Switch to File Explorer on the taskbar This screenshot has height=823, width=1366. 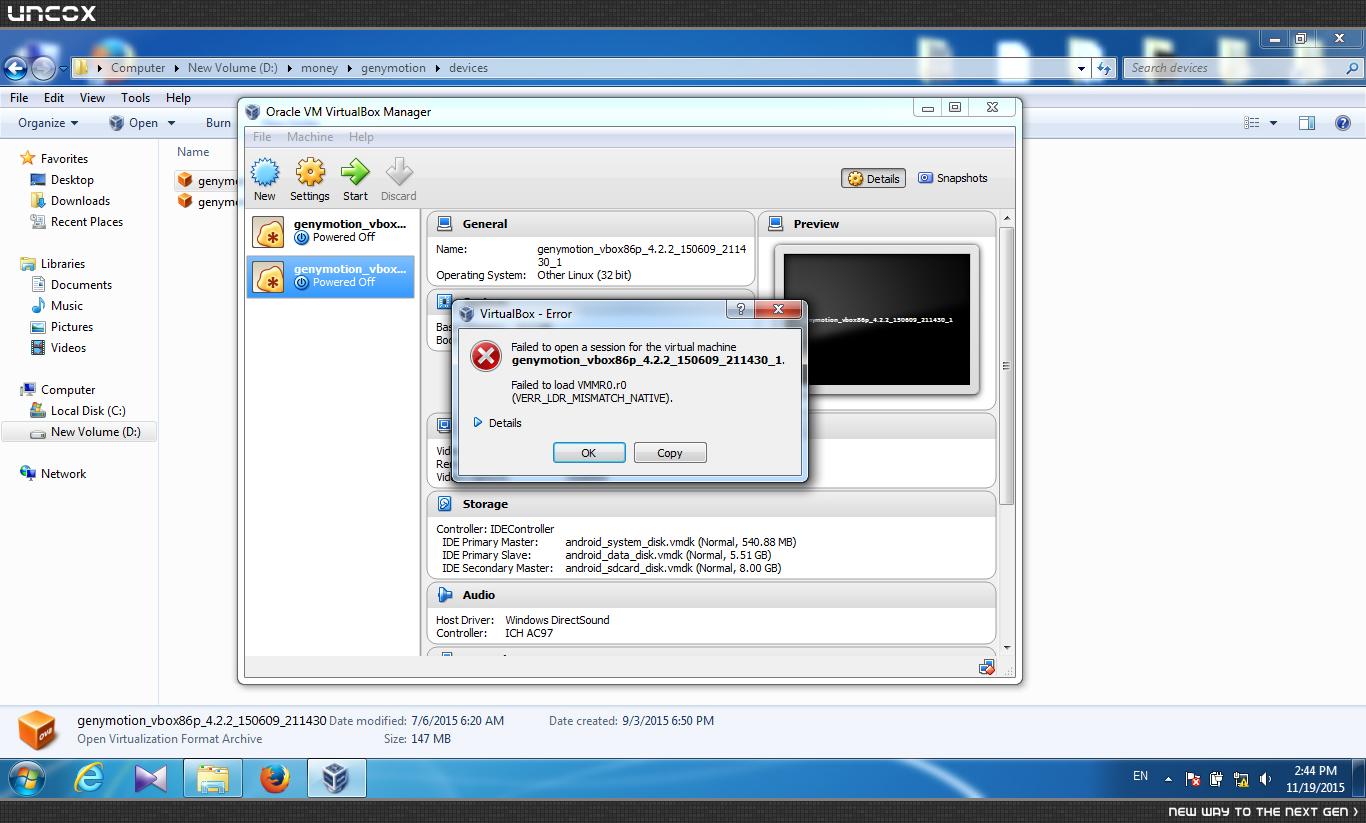213,778
